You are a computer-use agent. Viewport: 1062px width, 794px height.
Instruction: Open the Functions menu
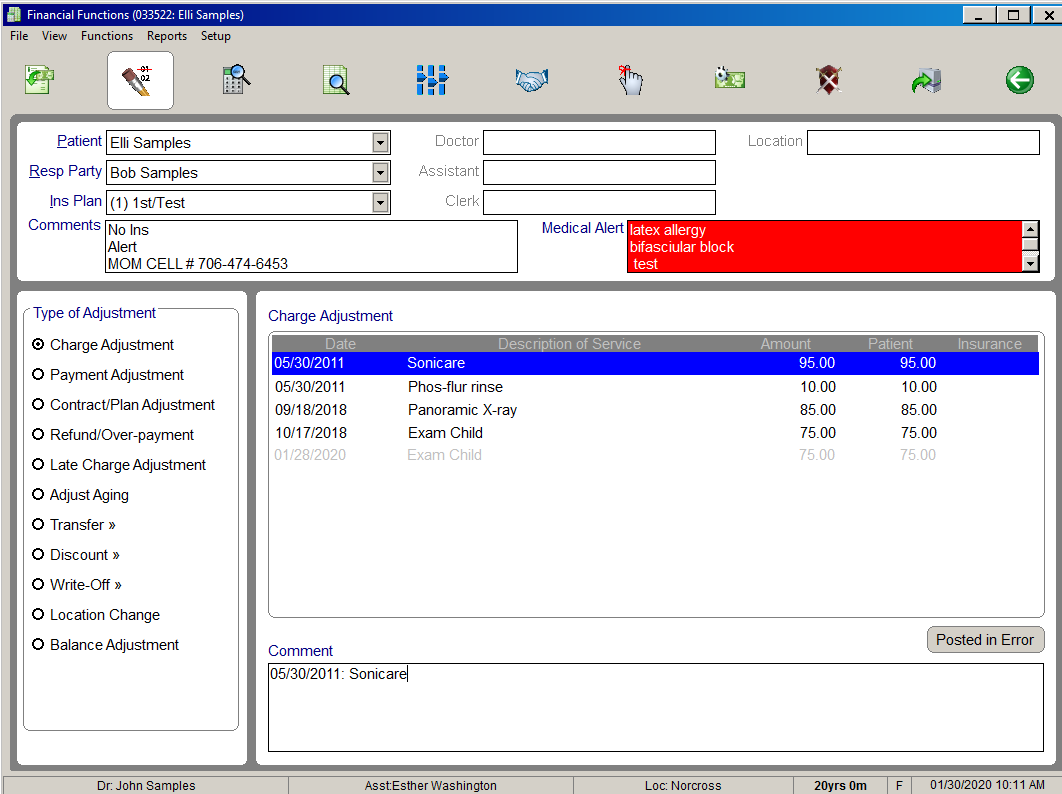pyautogui.click(x=107, y=36)
